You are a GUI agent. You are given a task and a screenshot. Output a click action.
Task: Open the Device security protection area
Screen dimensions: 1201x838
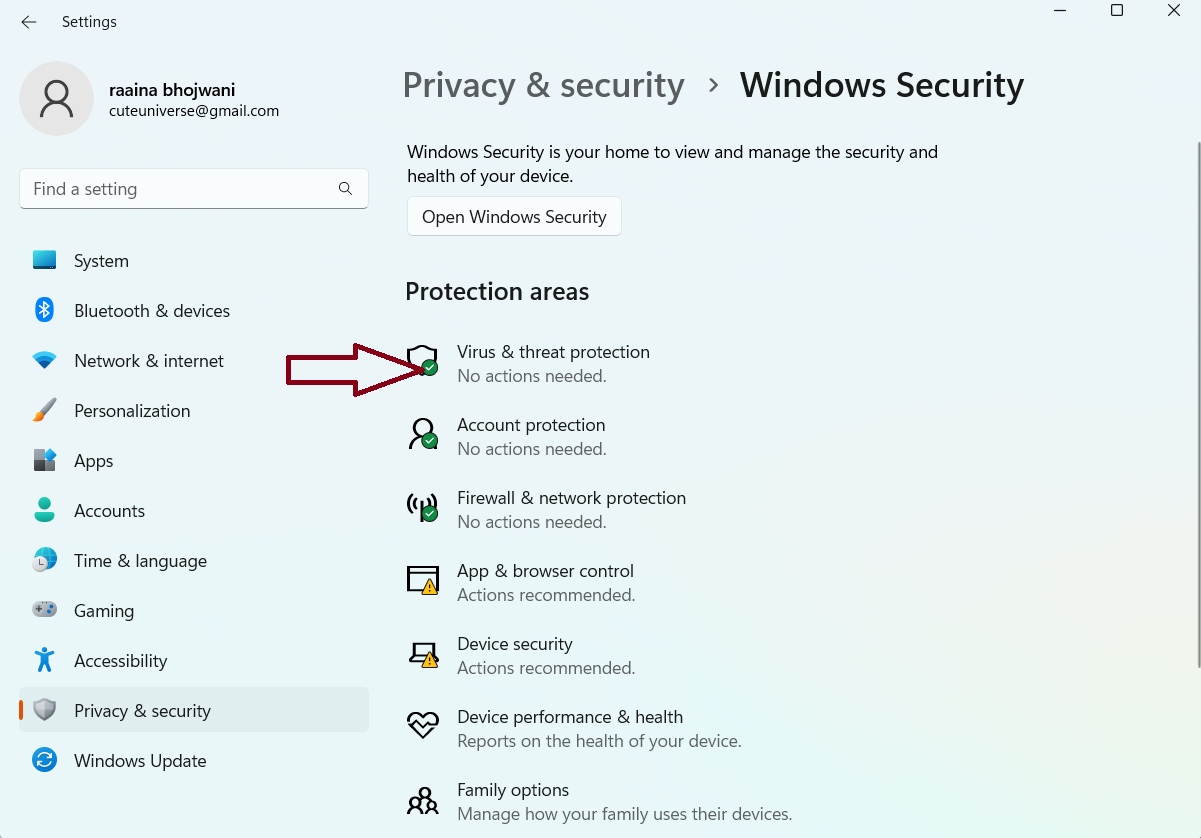point(515,644)
